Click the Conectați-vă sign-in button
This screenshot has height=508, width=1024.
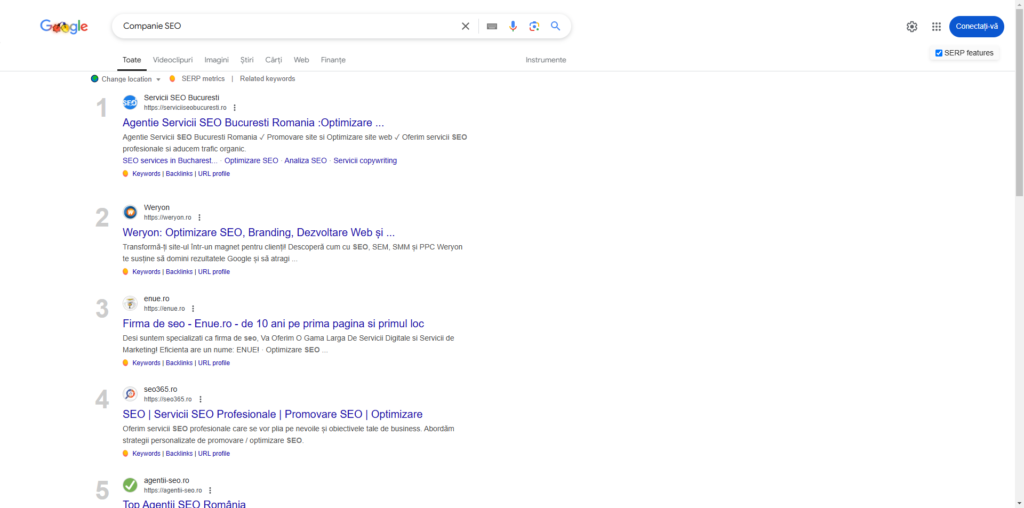[976, 27]
